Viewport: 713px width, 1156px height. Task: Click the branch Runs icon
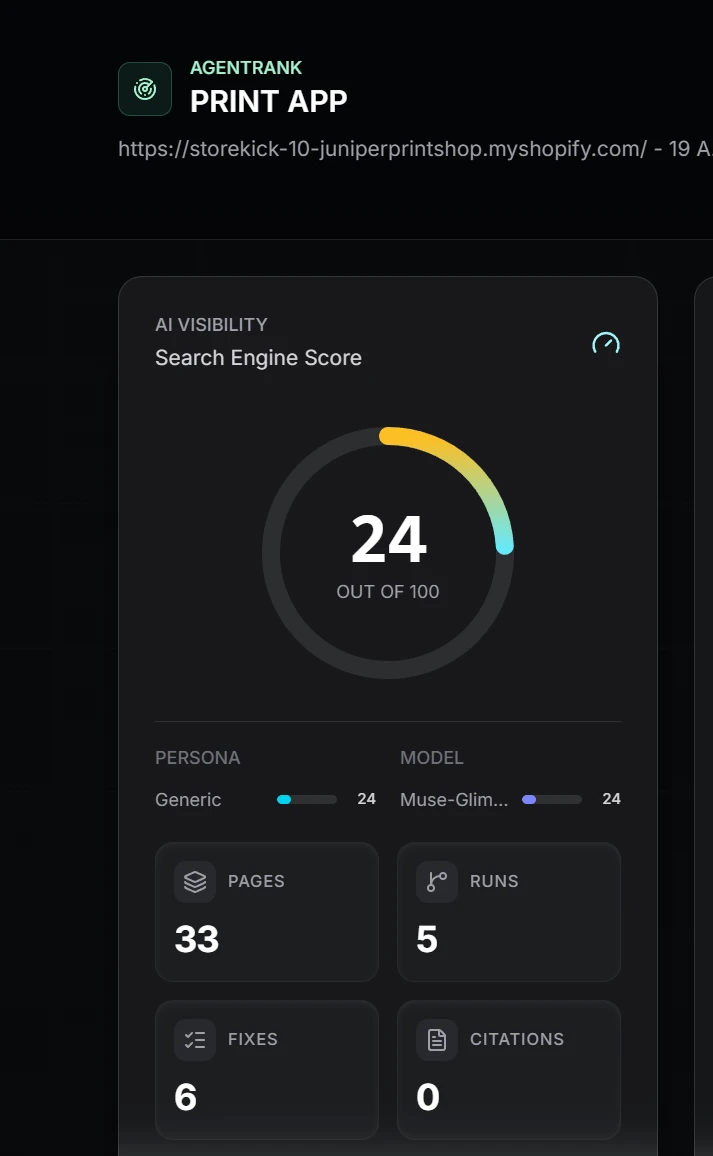tap(437, 882)
